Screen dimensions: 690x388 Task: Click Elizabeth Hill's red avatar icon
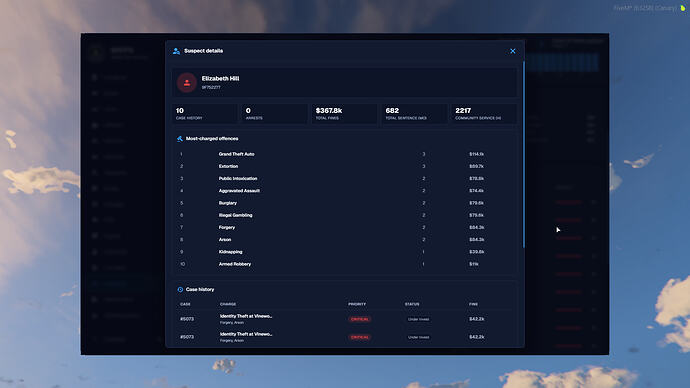(187, 83)
